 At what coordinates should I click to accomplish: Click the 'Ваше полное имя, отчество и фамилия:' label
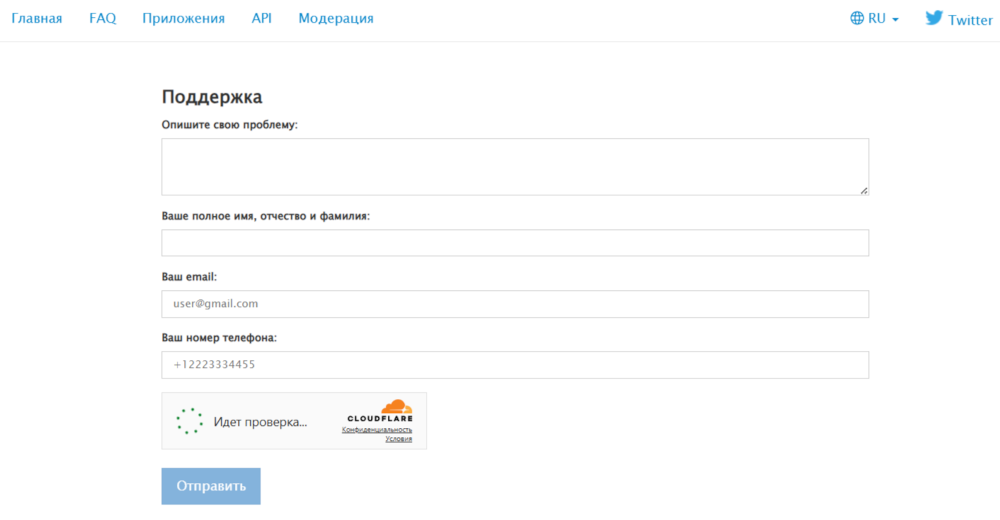(266, 216)
